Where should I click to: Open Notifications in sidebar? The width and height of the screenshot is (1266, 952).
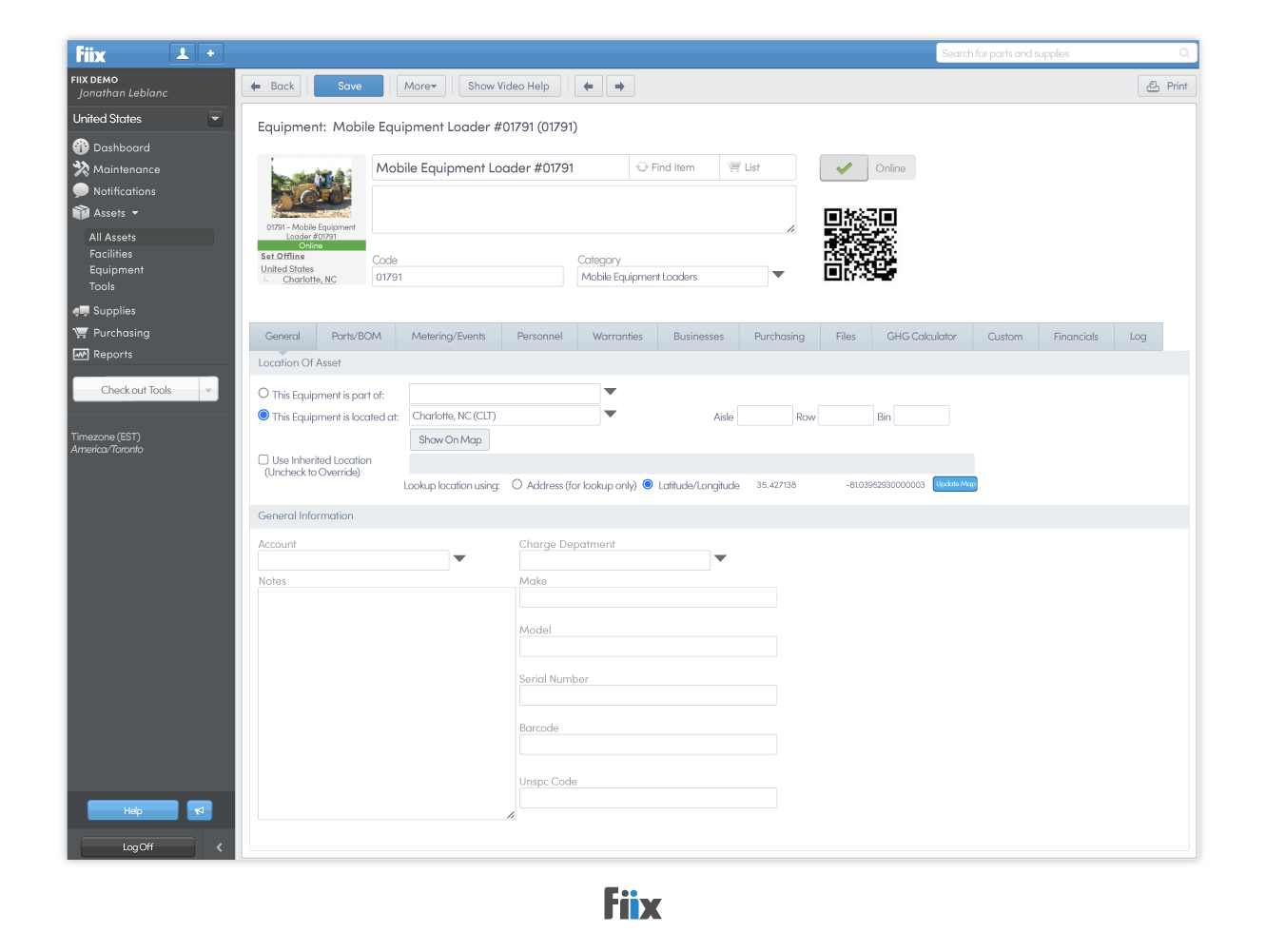115,191
